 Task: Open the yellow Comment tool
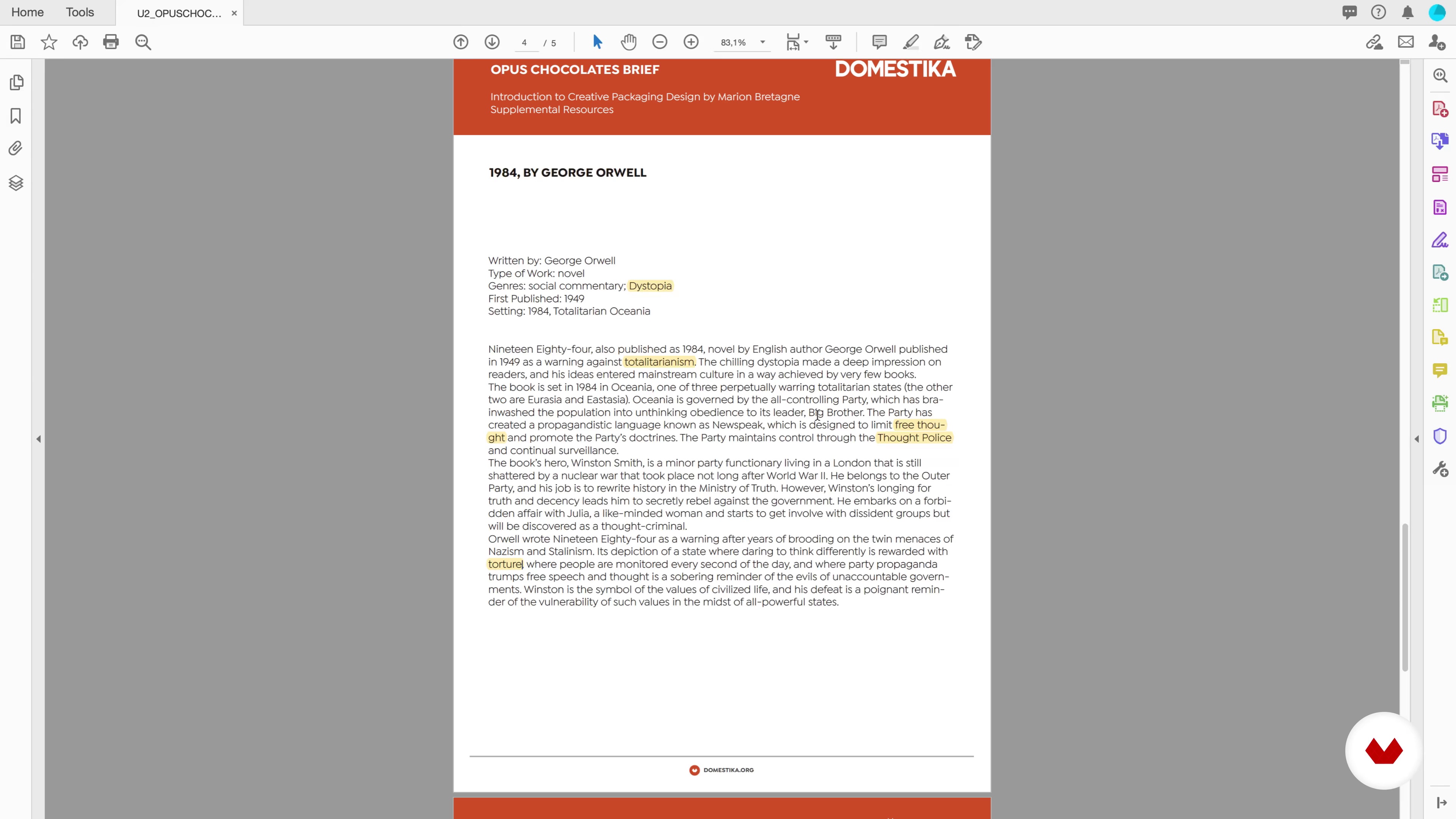click(x=1440, y=370)
